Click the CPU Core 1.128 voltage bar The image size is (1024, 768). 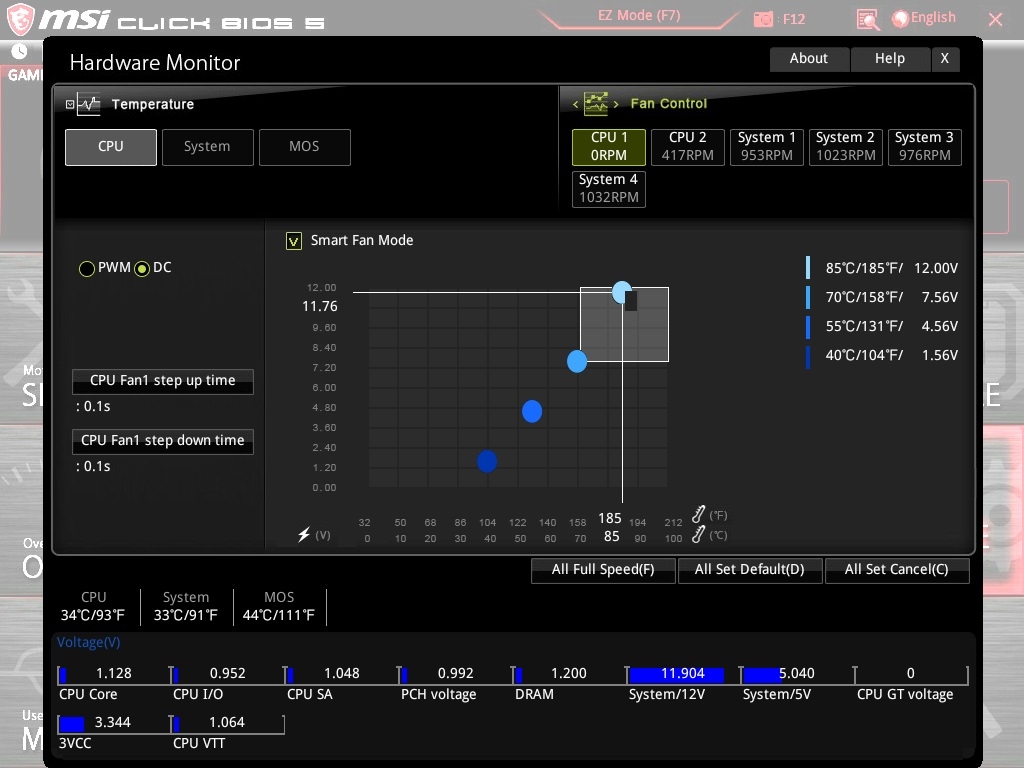click(114, 674)
